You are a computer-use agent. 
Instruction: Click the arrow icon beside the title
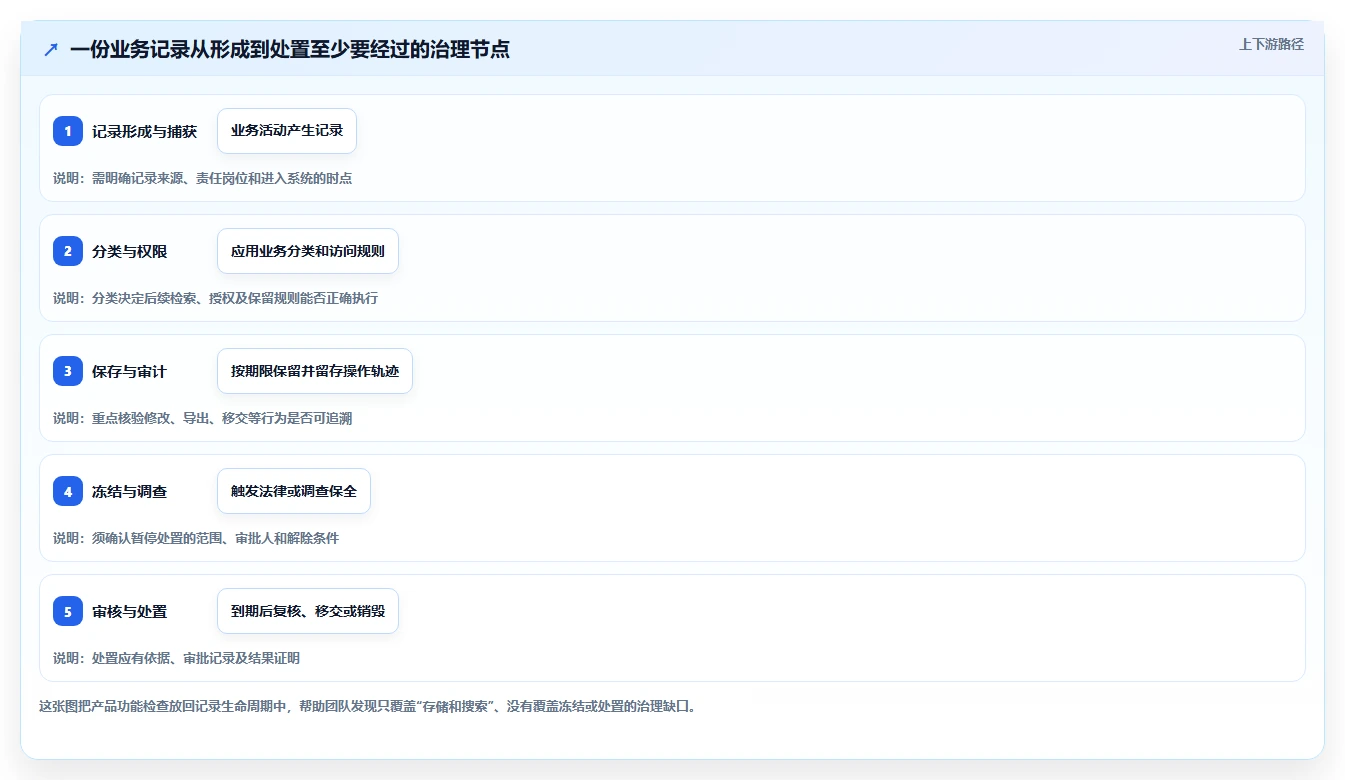coord(51,50)
